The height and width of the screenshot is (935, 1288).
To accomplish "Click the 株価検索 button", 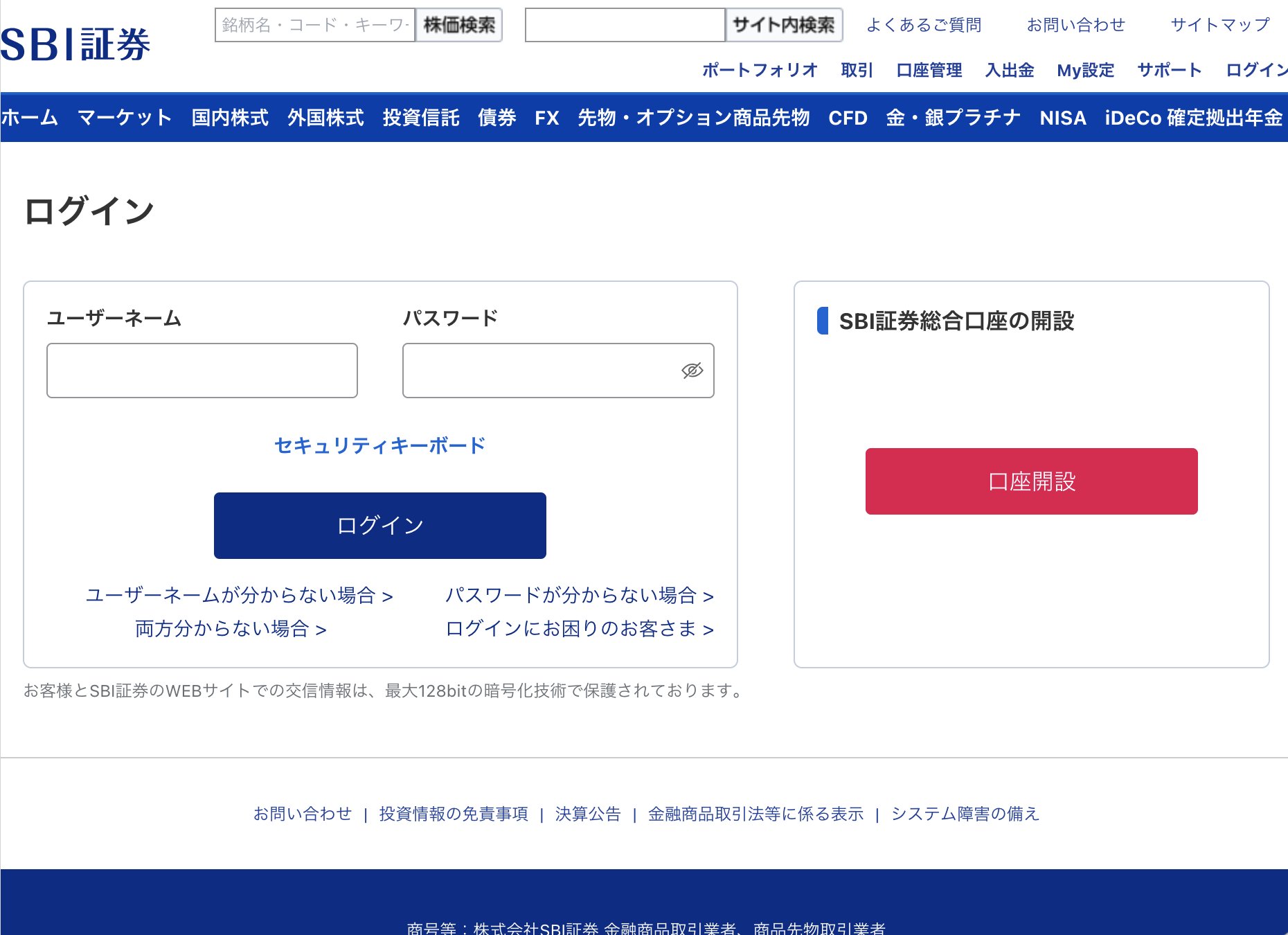I will coord(459,25).
